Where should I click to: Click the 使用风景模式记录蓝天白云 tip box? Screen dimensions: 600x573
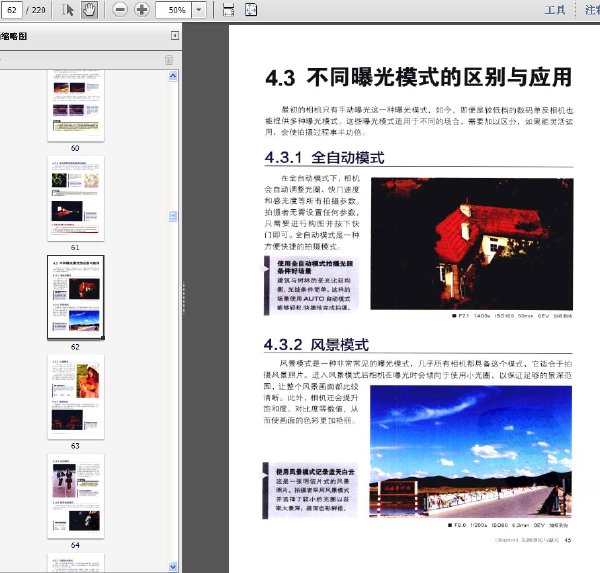point(310,490)
